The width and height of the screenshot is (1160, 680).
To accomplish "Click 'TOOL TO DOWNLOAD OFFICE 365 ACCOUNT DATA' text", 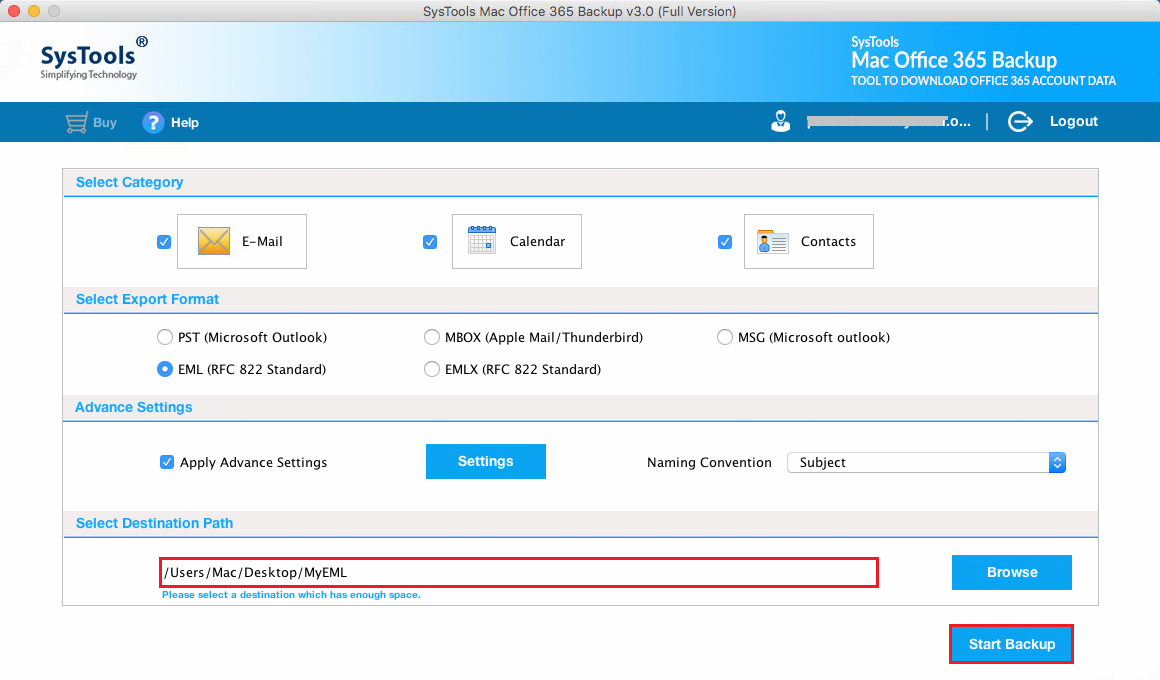I will pyautogui.click(x=983, y=81).
